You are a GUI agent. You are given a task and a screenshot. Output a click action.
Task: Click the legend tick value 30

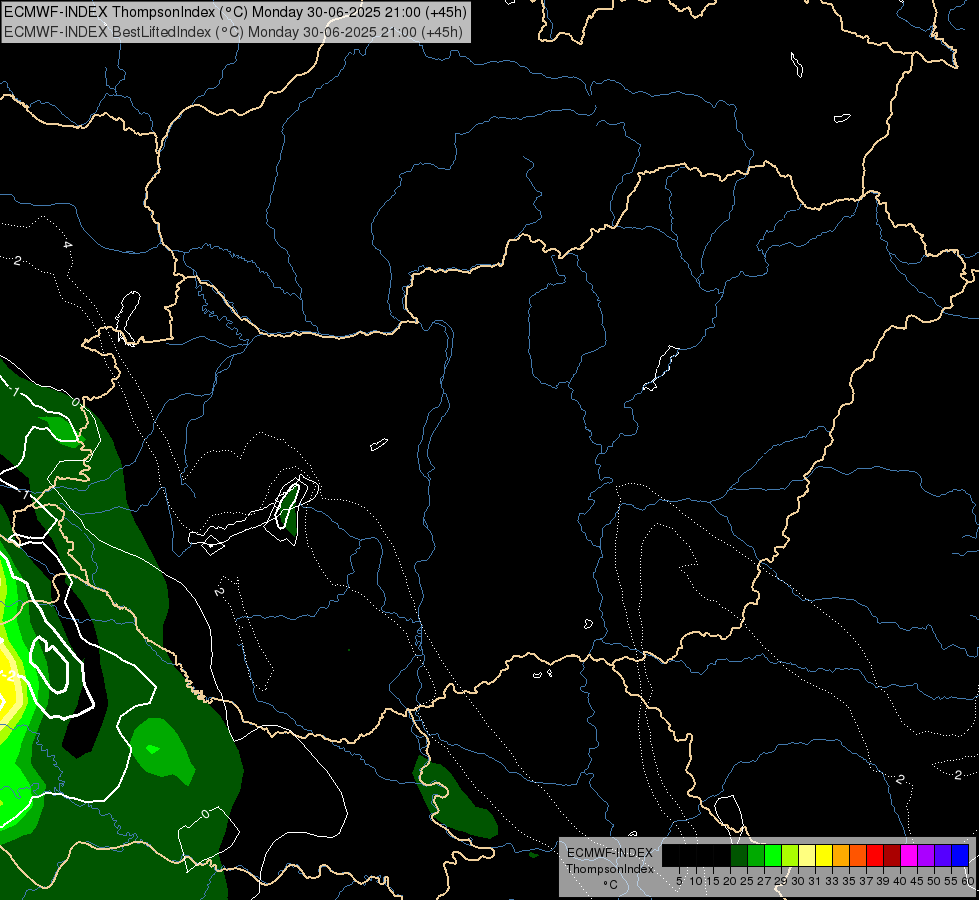tap(799, 881)
